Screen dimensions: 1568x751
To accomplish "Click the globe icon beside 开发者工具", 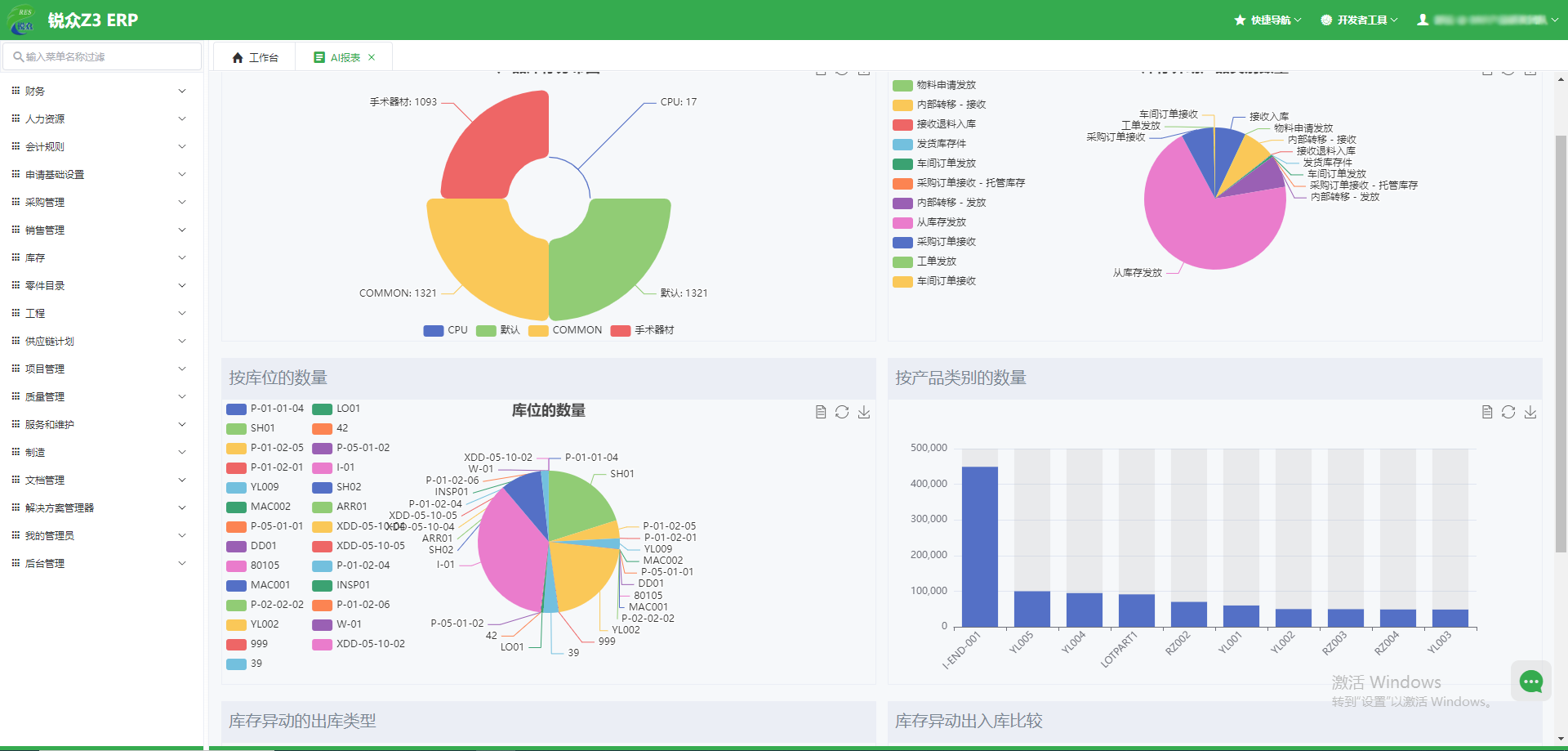I will [1326, 20].
